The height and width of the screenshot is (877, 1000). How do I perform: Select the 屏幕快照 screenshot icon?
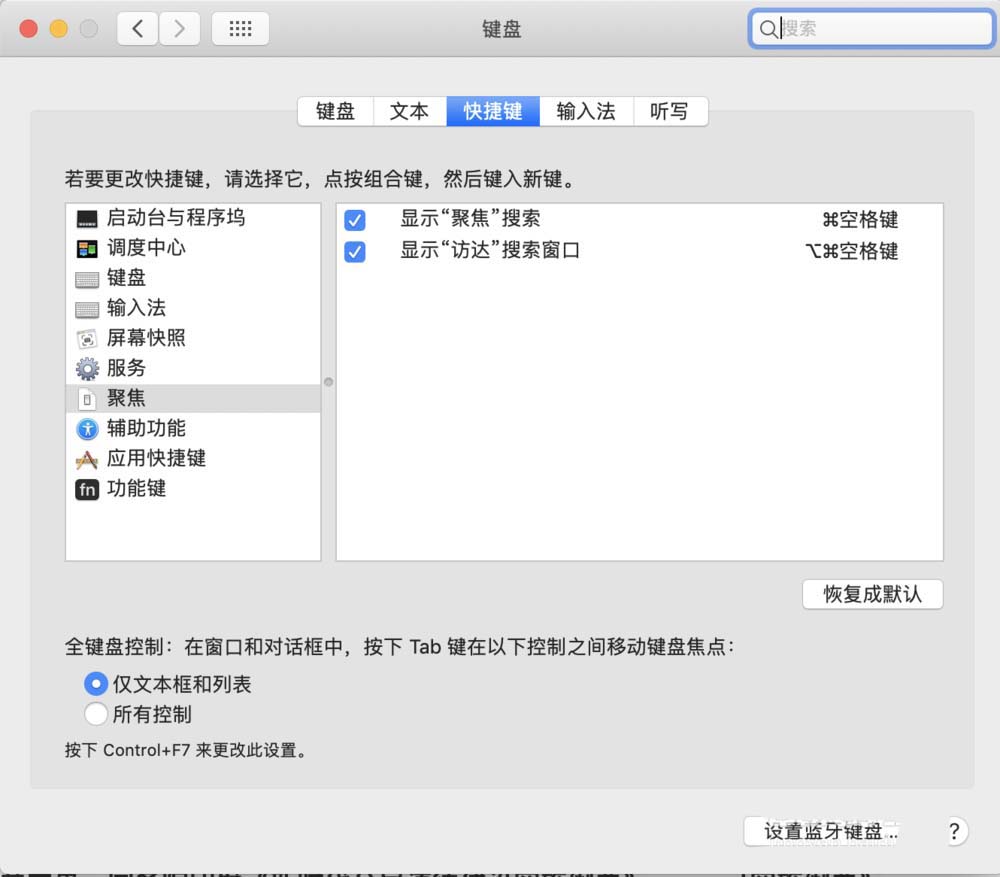point(87,338)
